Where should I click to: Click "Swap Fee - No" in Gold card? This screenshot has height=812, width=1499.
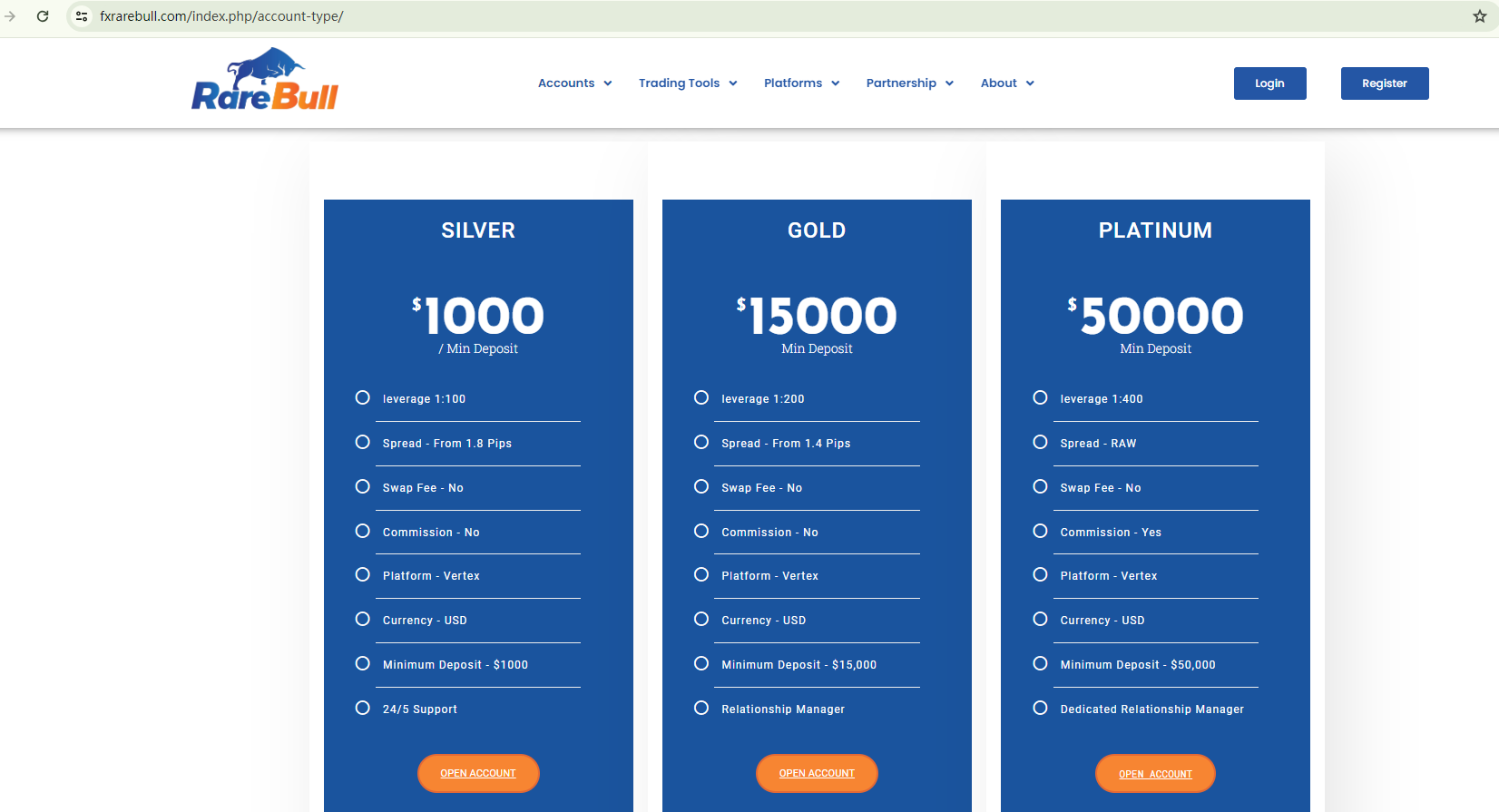pos(762,488)
